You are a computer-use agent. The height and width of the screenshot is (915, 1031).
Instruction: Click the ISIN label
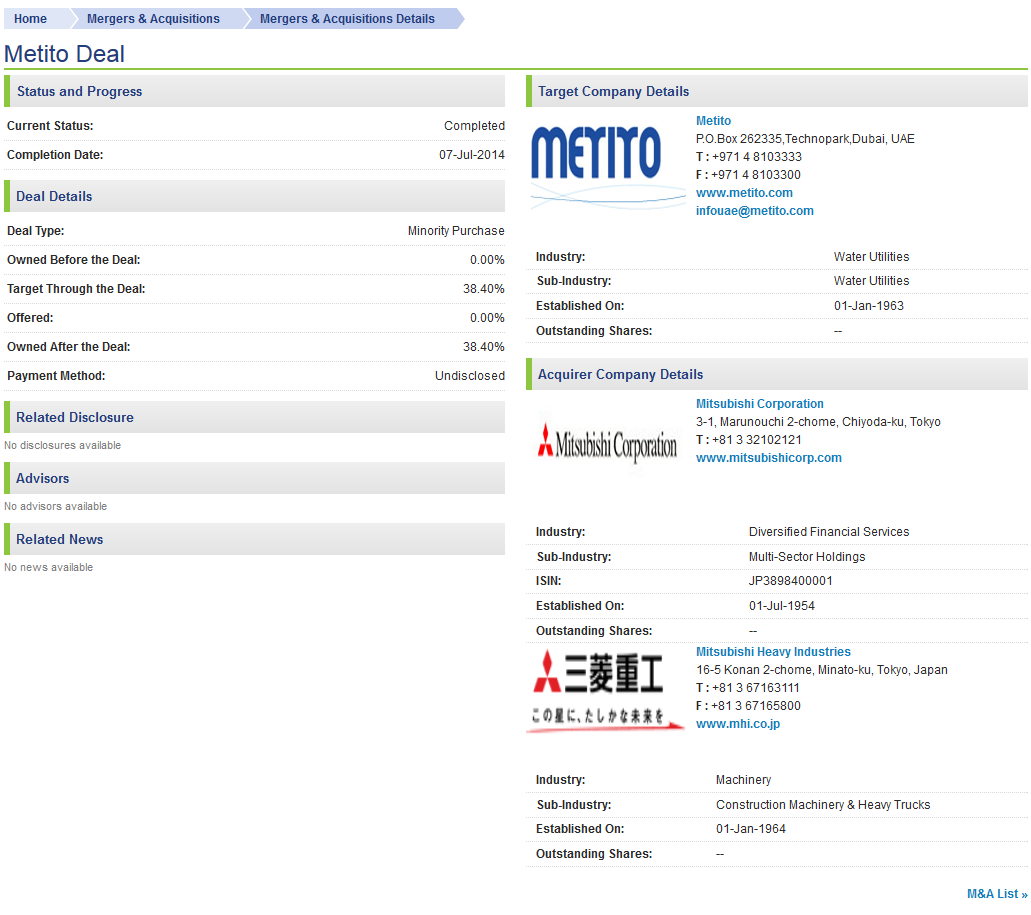point(548,581)
